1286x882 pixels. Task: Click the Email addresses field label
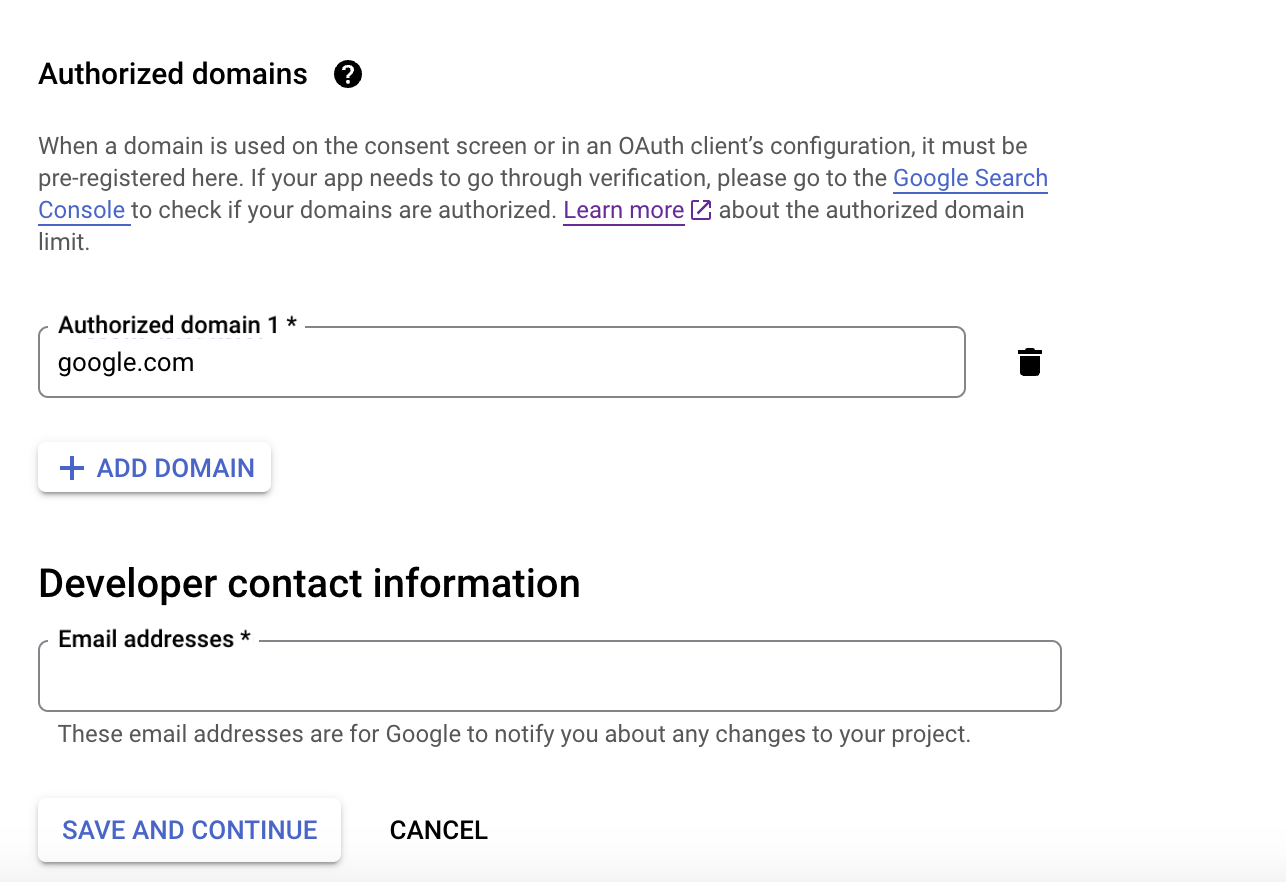[x=154, y=639]
